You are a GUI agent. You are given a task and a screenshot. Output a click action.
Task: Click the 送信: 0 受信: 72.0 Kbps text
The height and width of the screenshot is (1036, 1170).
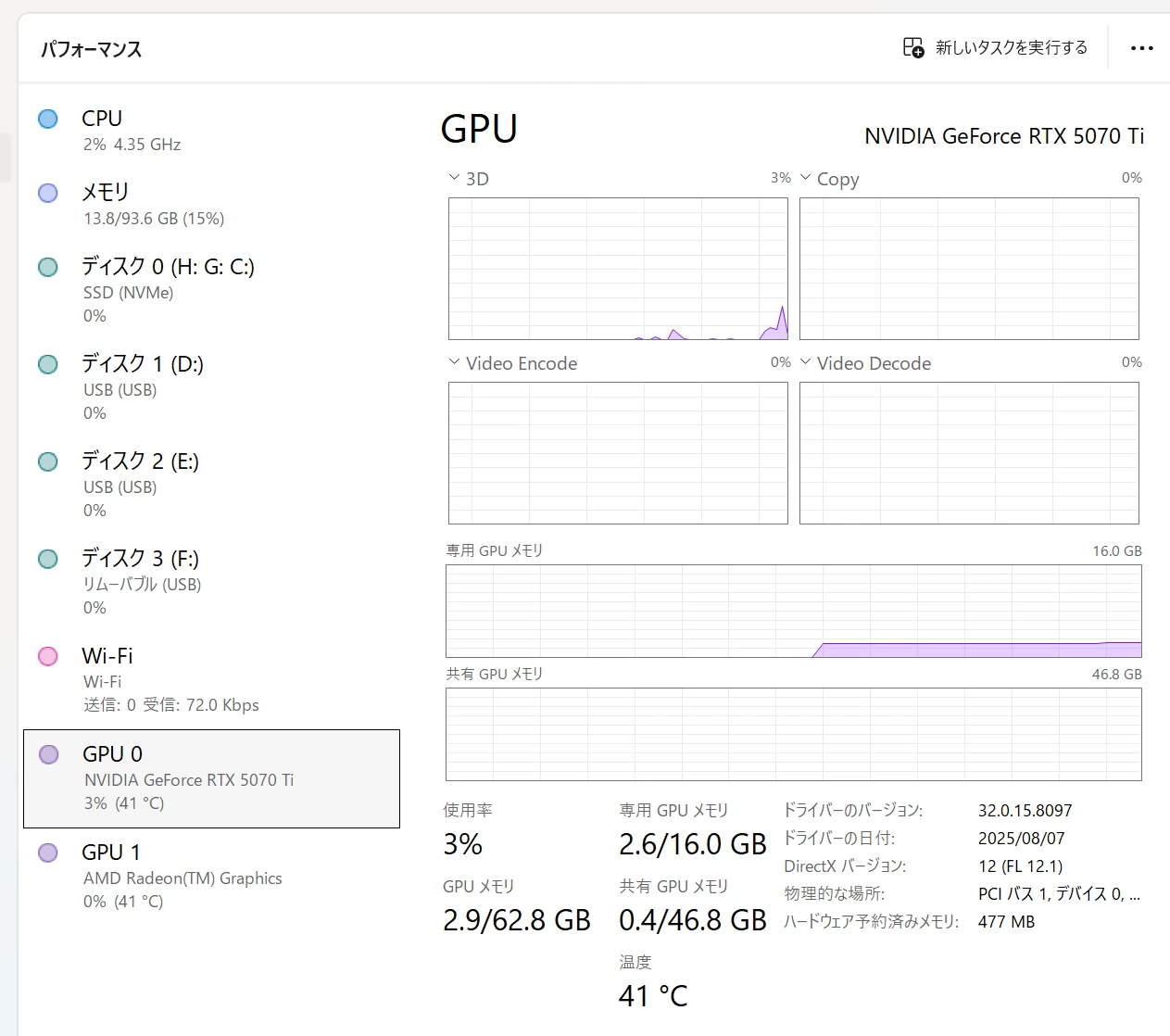click(x=171, y=705)
